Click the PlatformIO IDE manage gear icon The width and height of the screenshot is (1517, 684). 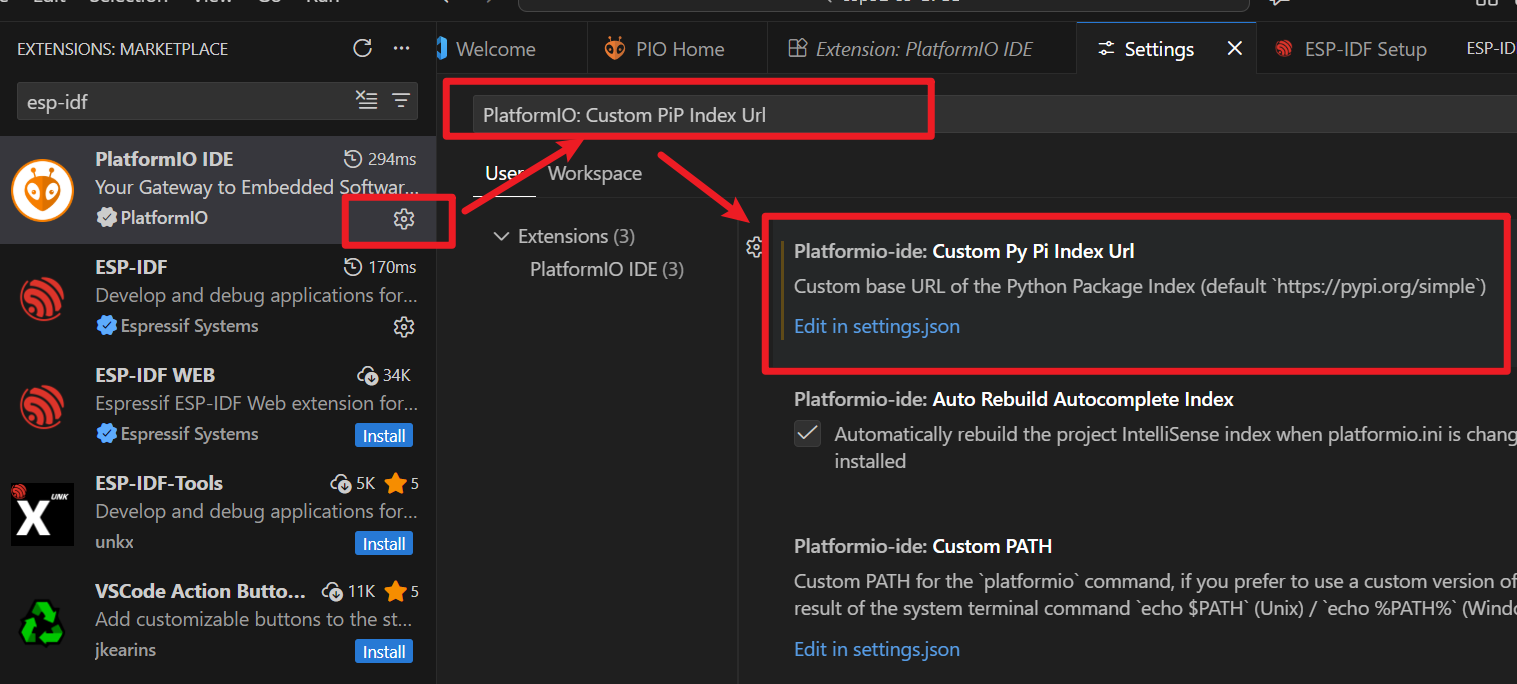click(404, 219)
